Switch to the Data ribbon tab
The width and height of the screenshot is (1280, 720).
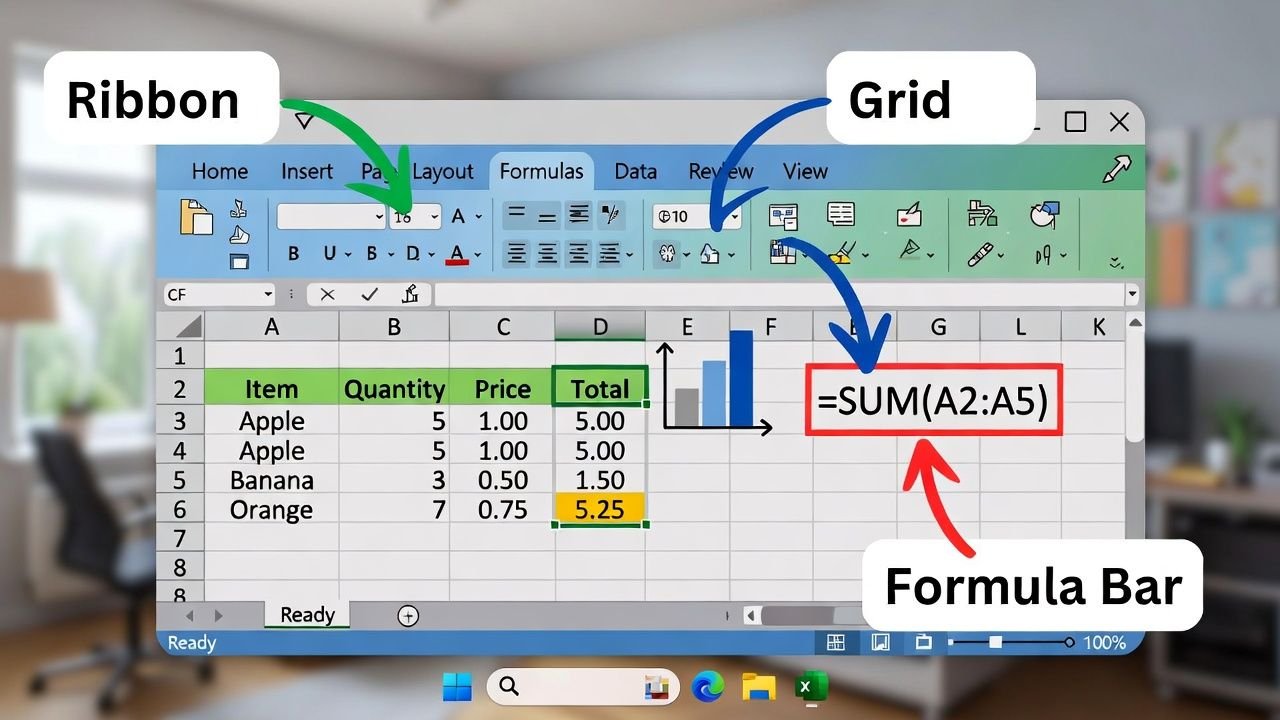(x=635, y=171)
